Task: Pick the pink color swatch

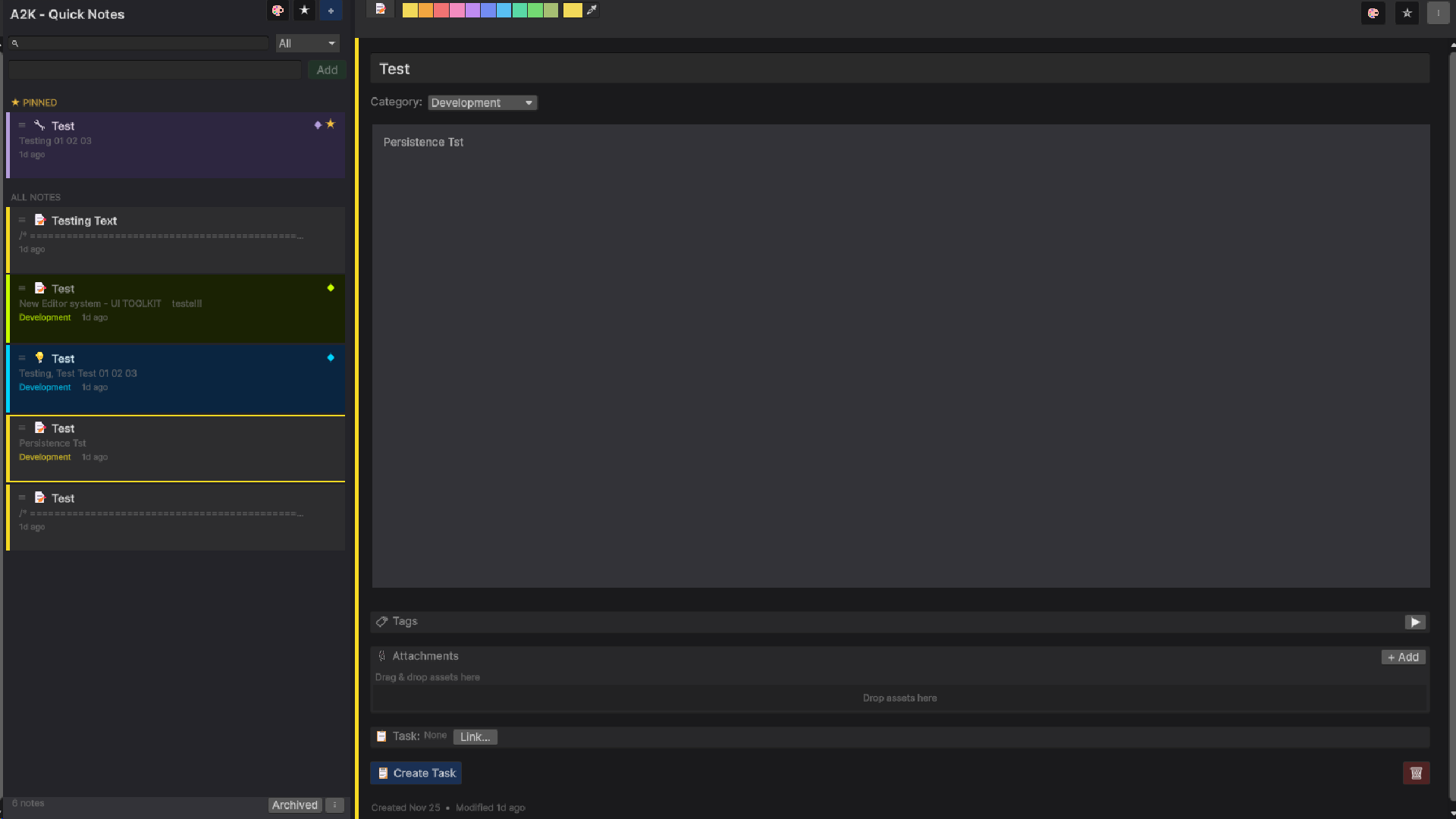Action: 457,10
